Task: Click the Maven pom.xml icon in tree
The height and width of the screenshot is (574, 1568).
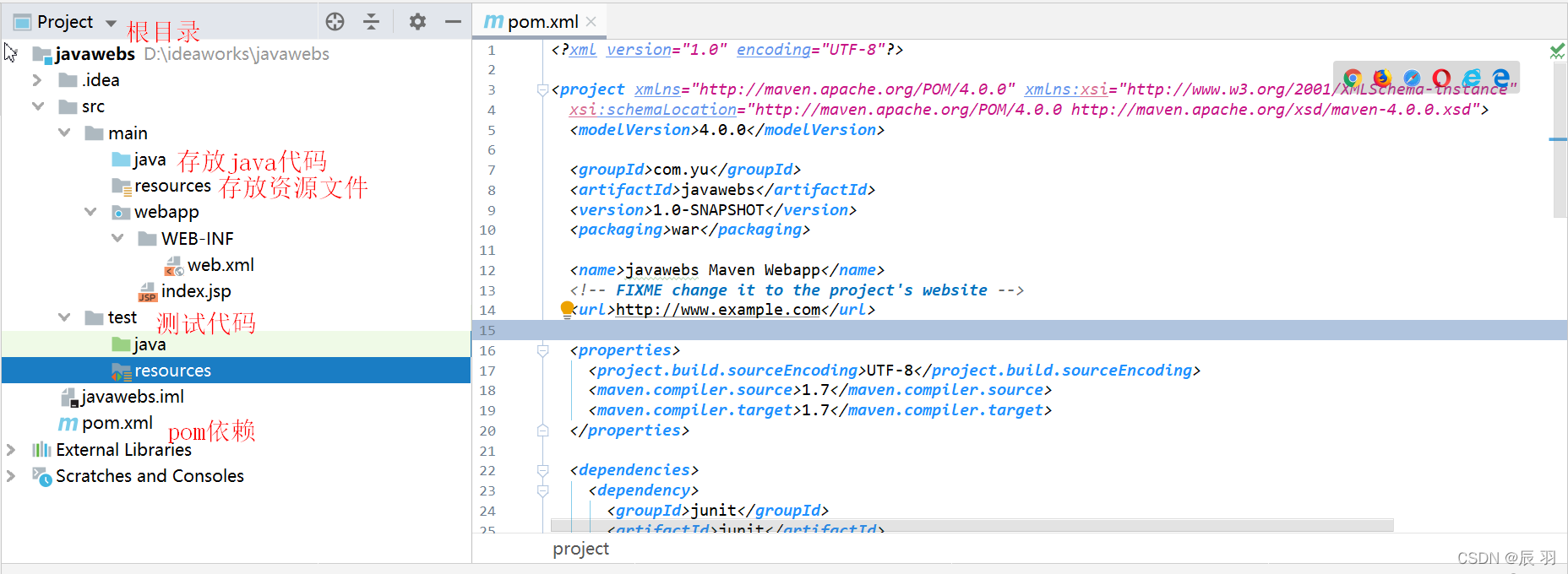Action: coord(68,424)
